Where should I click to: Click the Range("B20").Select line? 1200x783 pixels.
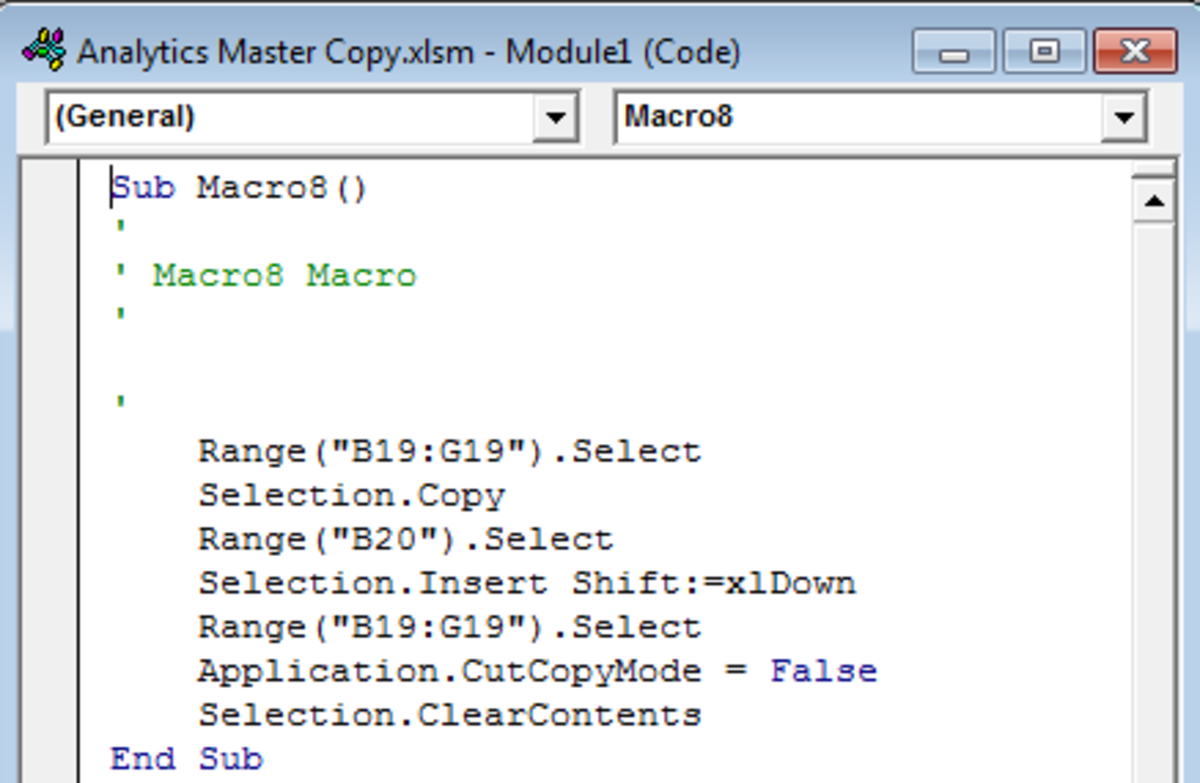(x=405, y=539)
